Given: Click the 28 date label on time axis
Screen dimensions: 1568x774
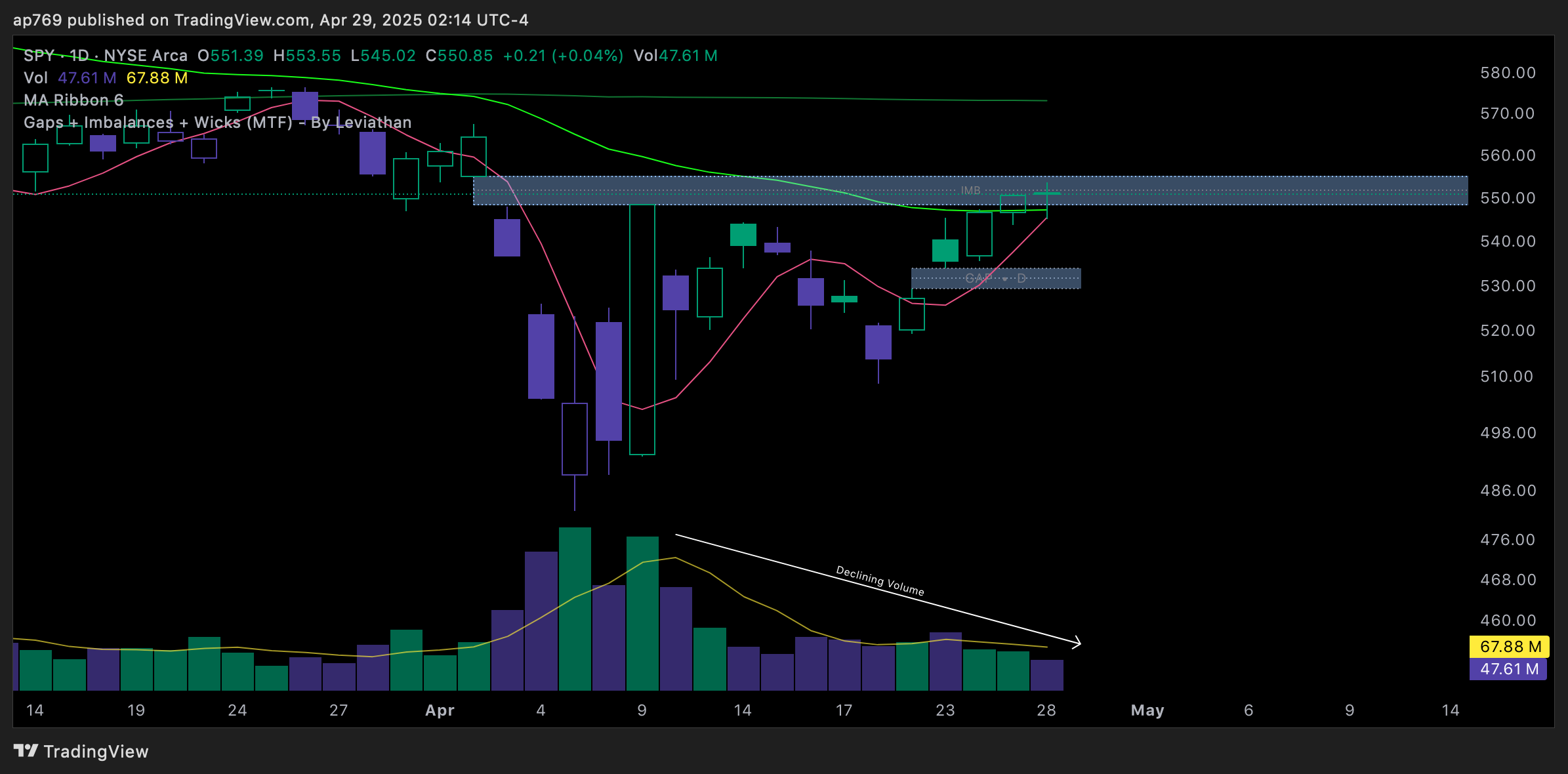Looking at the screenshot, I should (x=1046, y=710).
